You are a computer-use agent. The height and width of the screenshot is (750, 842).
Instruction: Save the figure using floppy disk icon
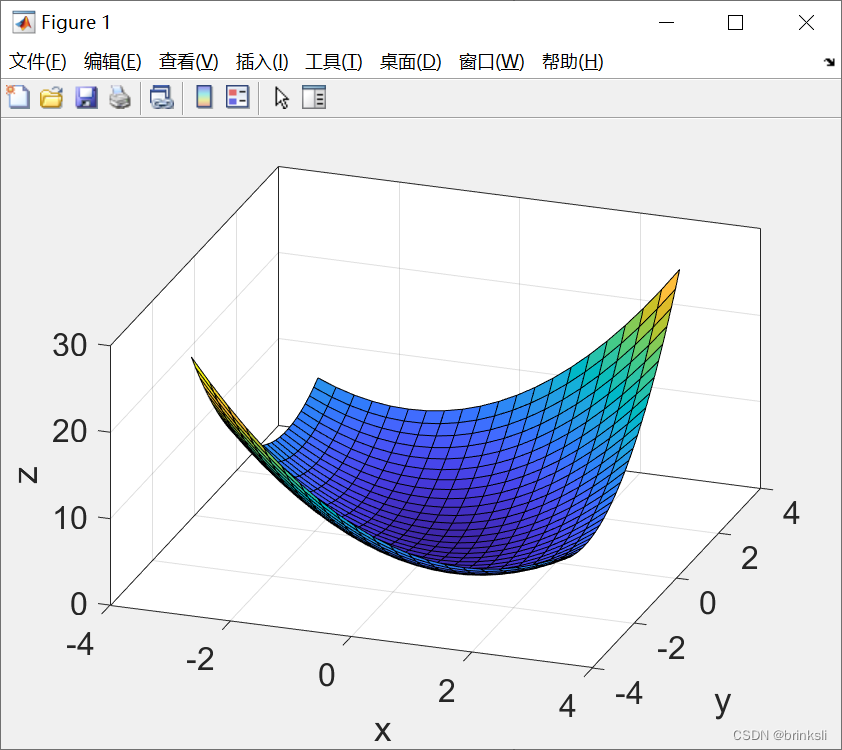coord(86,98)
